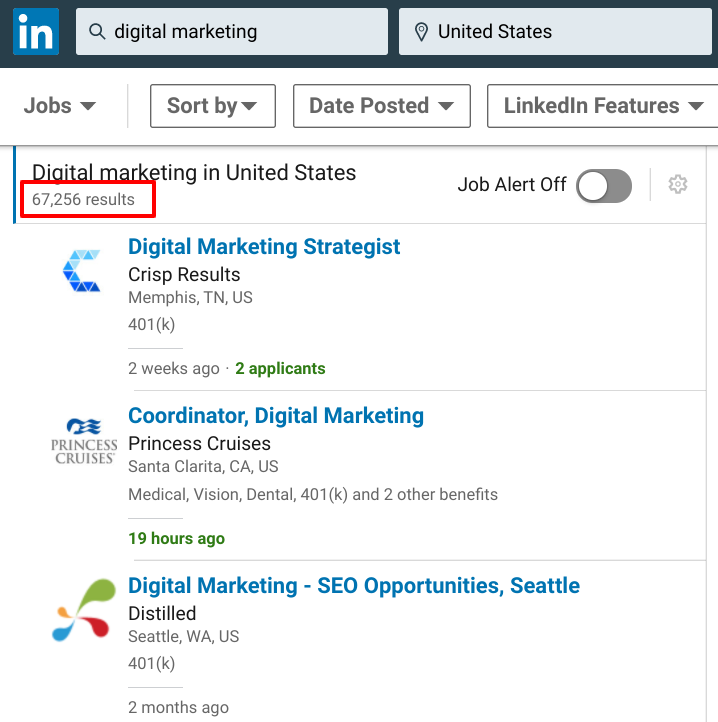The image size is (718, 722).
Task: Open the Date Posted filter
Action: pyautogui.click(x=381, y=106)
